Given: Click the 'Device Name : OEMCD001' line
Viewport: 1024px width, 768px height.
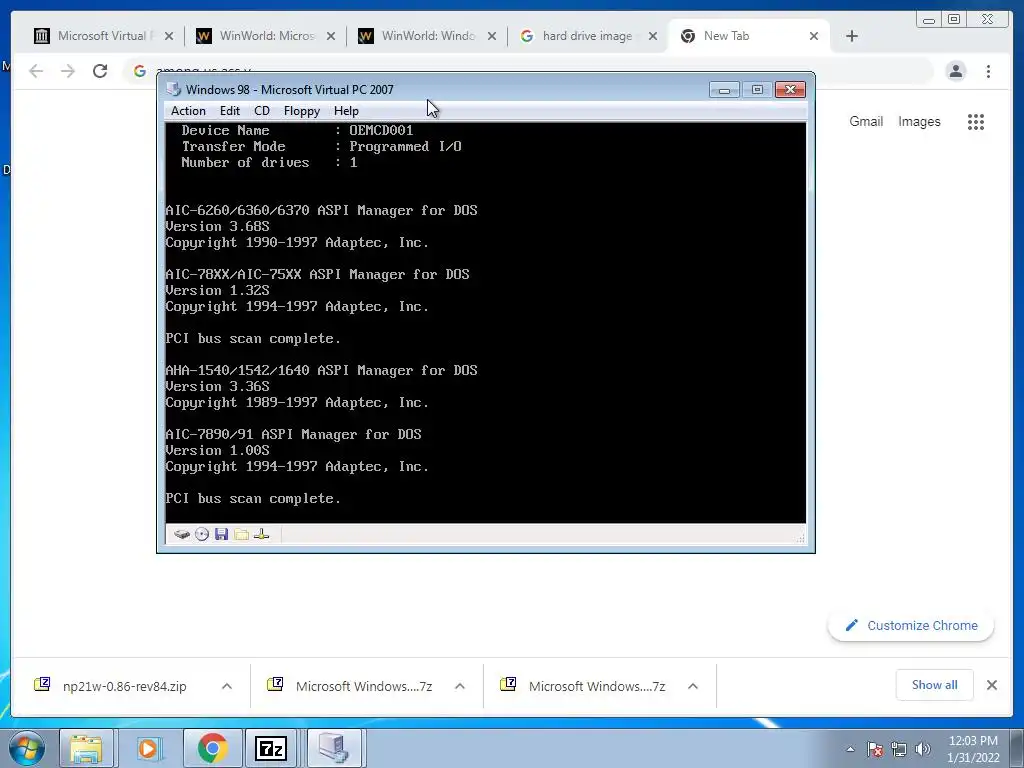Looking at the screenshot, I should (297, 130).
